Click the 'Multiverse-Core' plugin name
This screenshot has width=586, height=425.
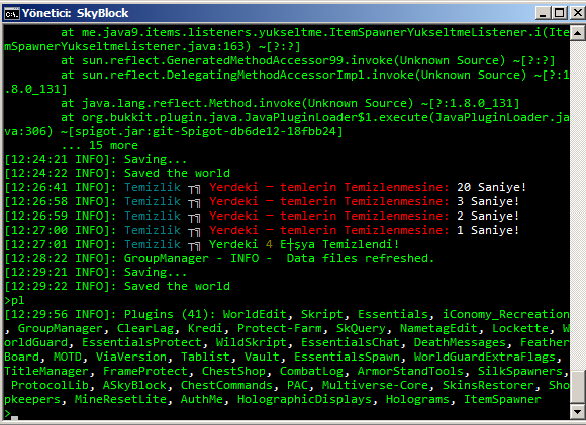tap(375, 385)
